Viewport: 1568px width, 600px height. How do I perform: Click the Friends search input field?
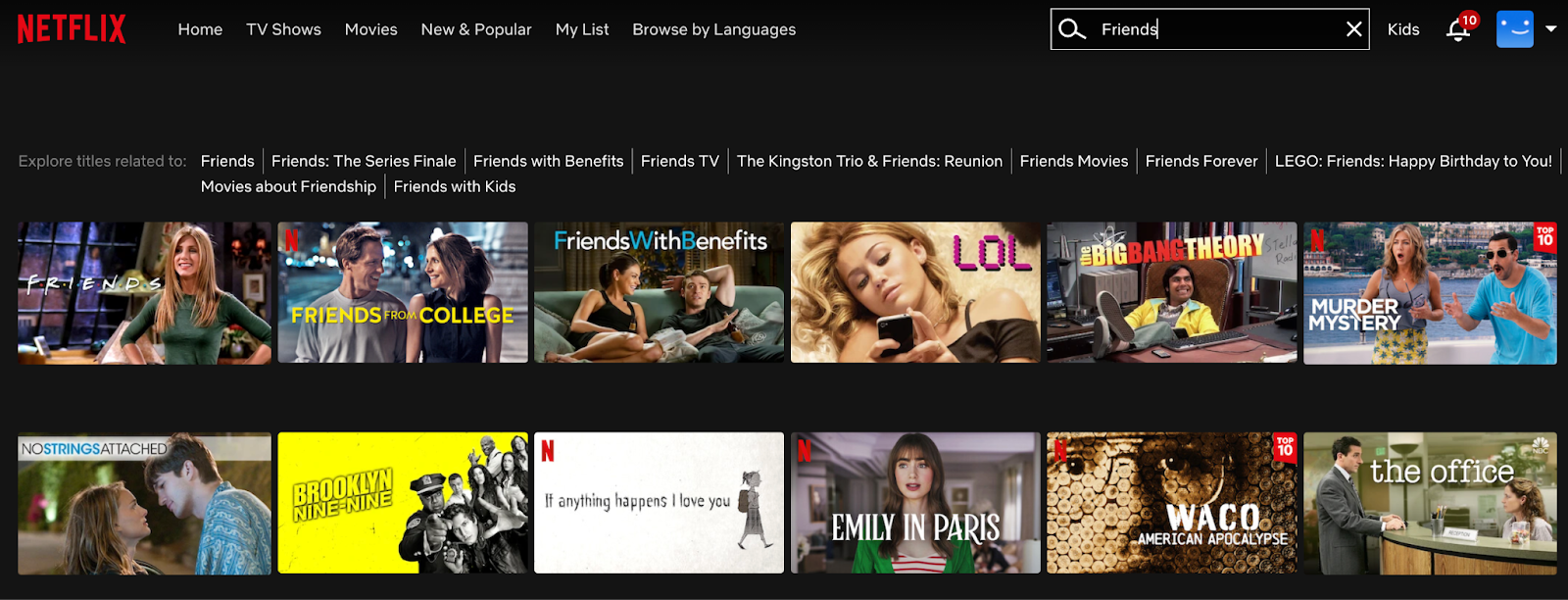tap(1210, 29)
